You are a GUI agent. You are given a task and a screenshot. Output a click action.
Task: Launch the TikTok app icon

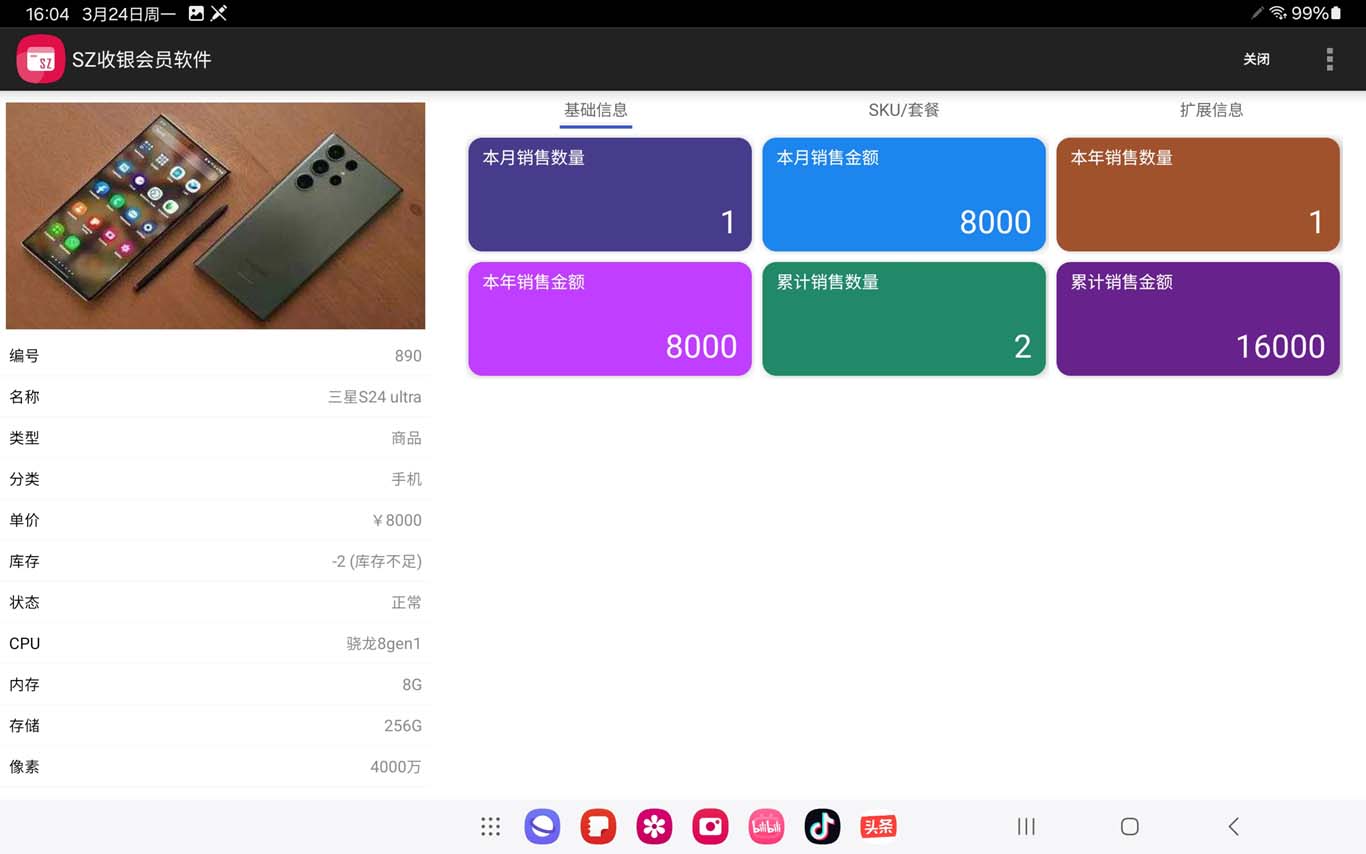822,826
